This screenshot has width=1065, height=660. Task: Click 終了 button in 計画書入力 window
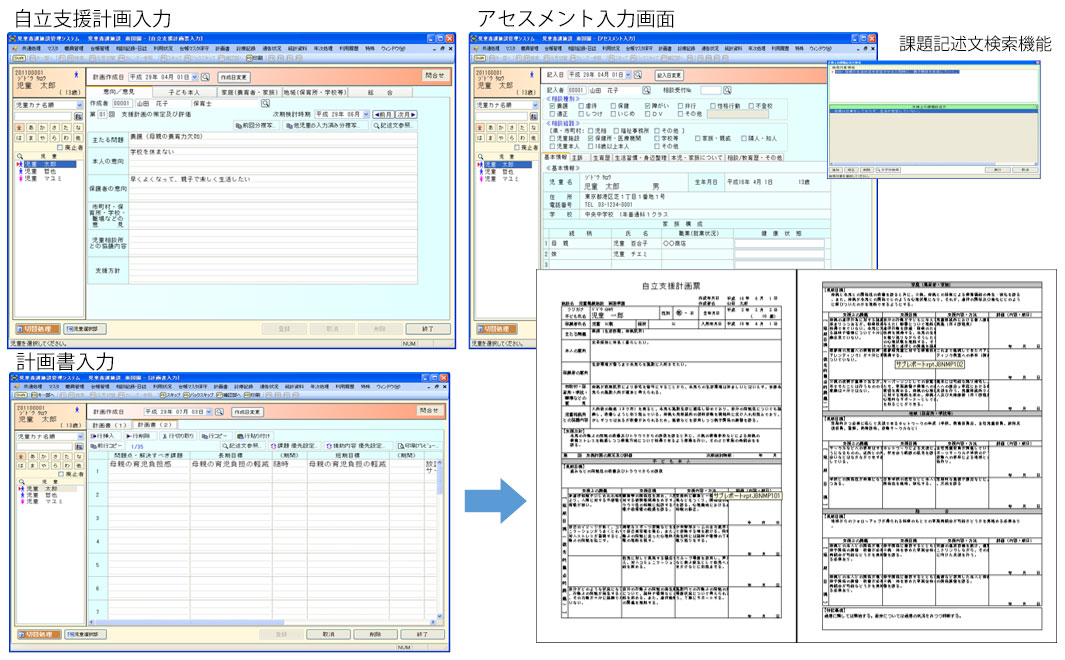coord(423,634)
